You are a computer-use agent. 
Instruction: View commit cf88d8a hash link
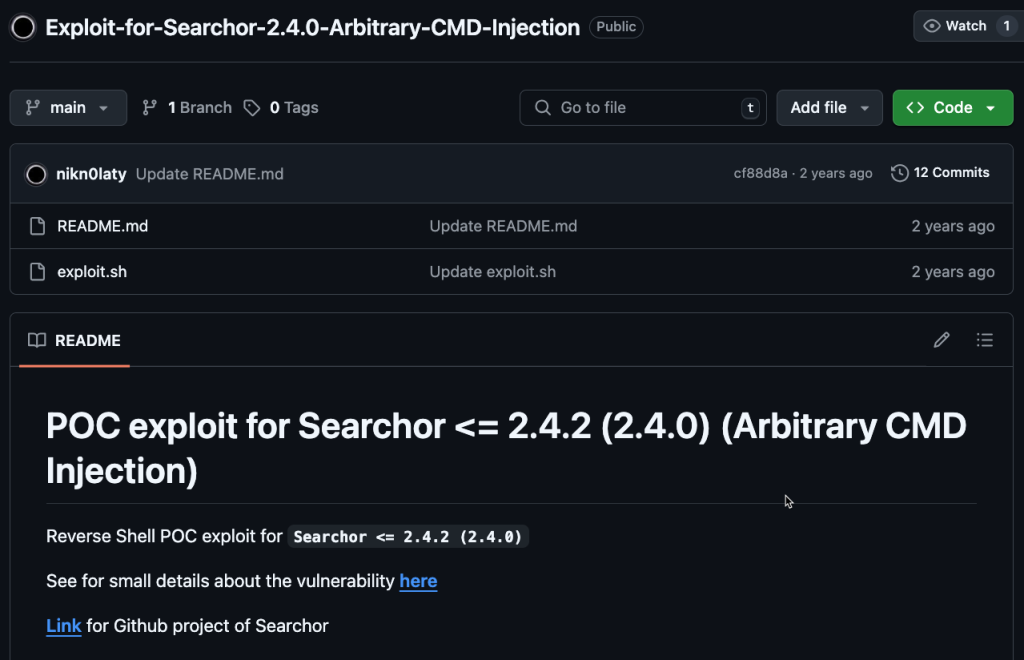point(760,173)
